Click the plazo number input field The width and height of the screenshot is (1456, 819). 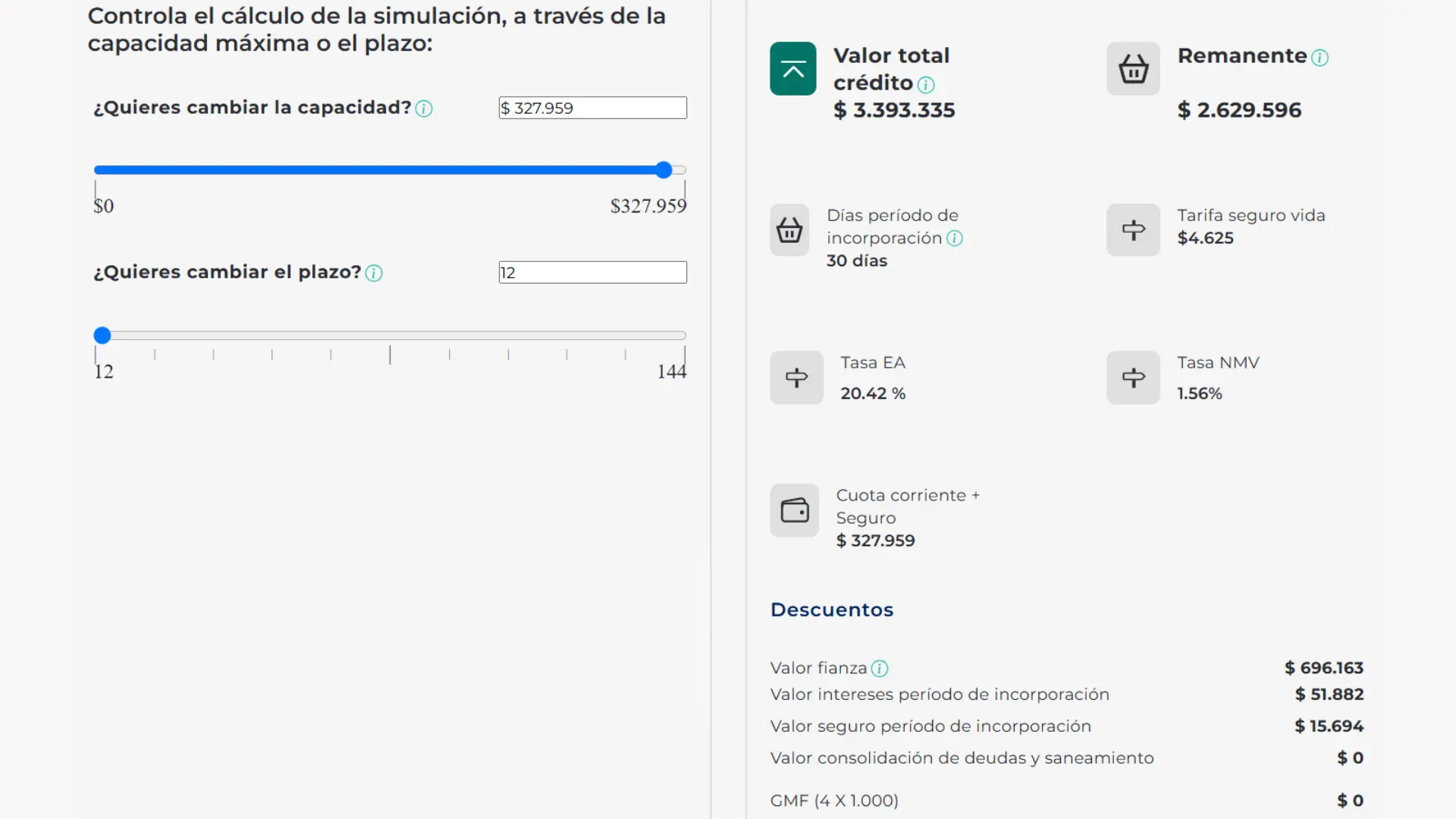[x=592, y=272]
